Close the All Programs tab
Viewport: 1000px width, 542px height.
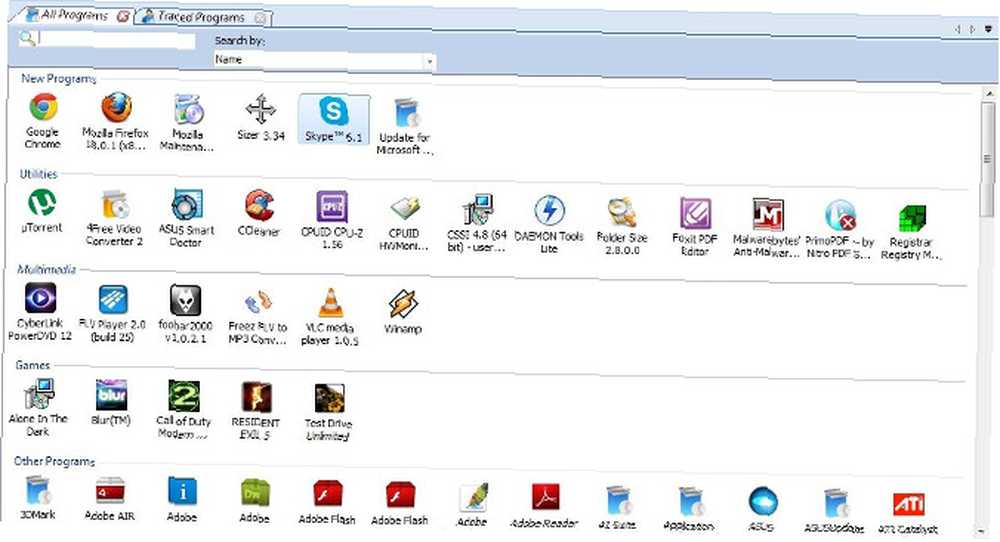[122, 17]
